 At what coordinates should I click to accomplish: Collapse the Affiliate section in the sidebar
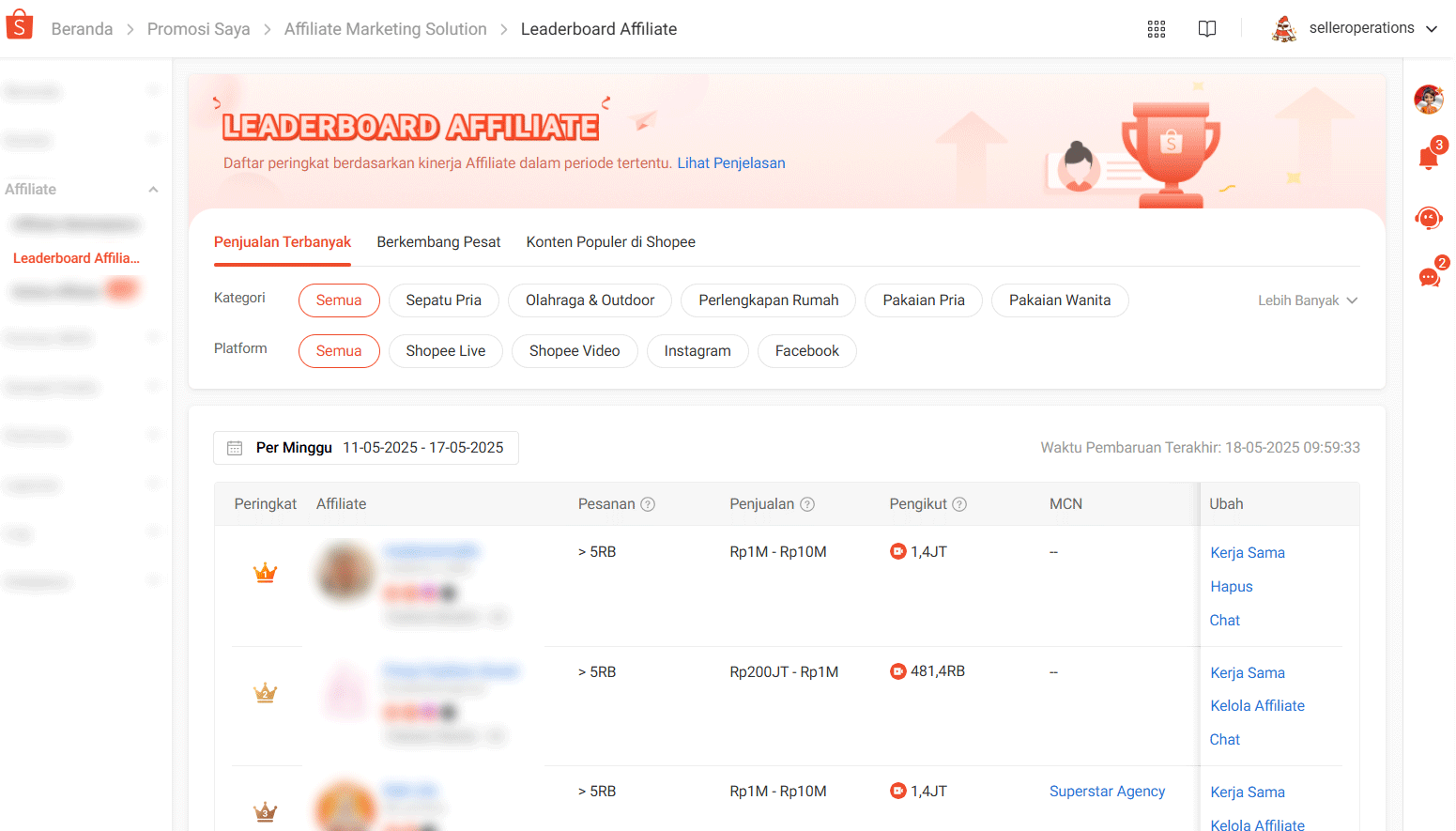point(153,189)
